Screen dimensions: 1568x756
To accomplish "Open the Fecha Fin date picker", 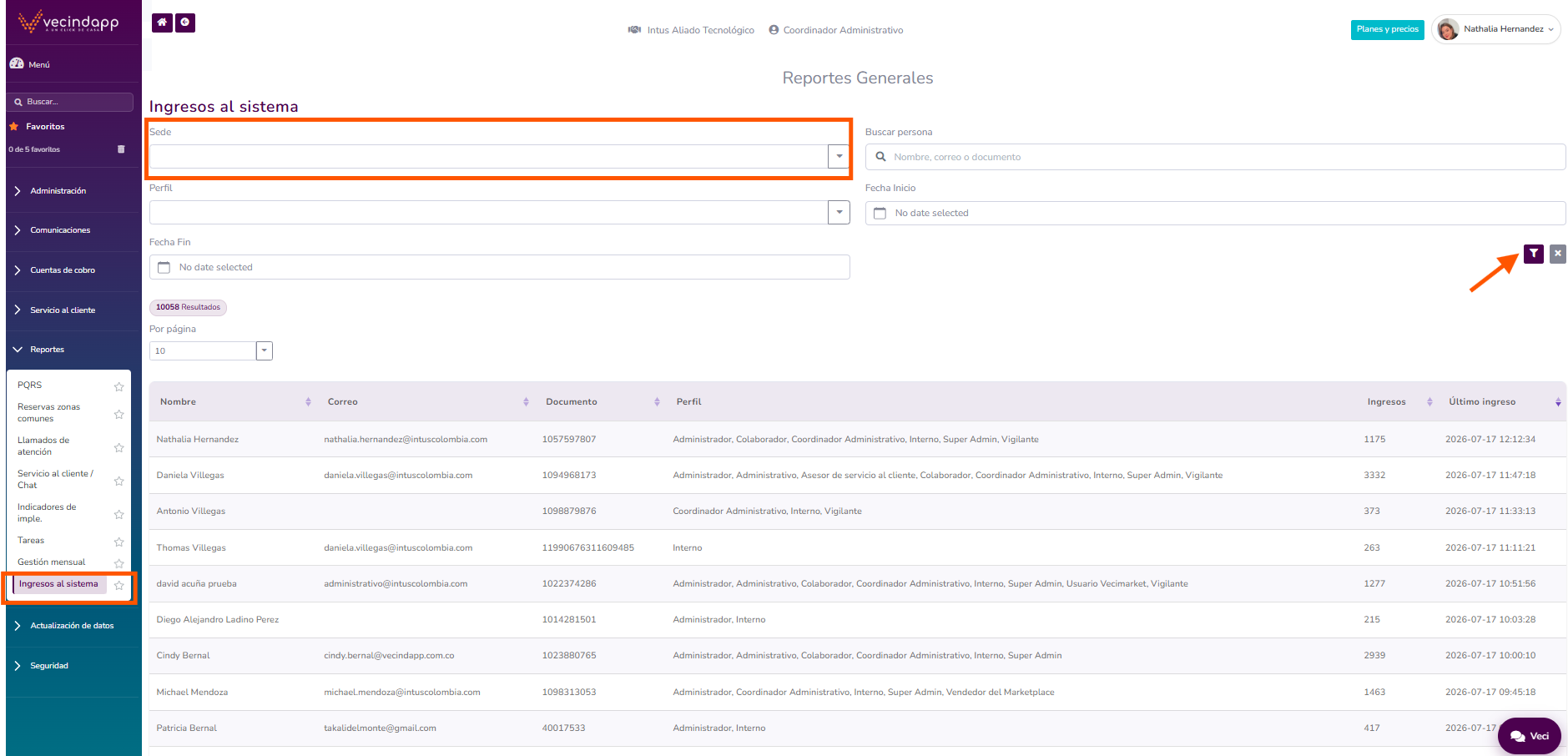I will coord(499,267).
